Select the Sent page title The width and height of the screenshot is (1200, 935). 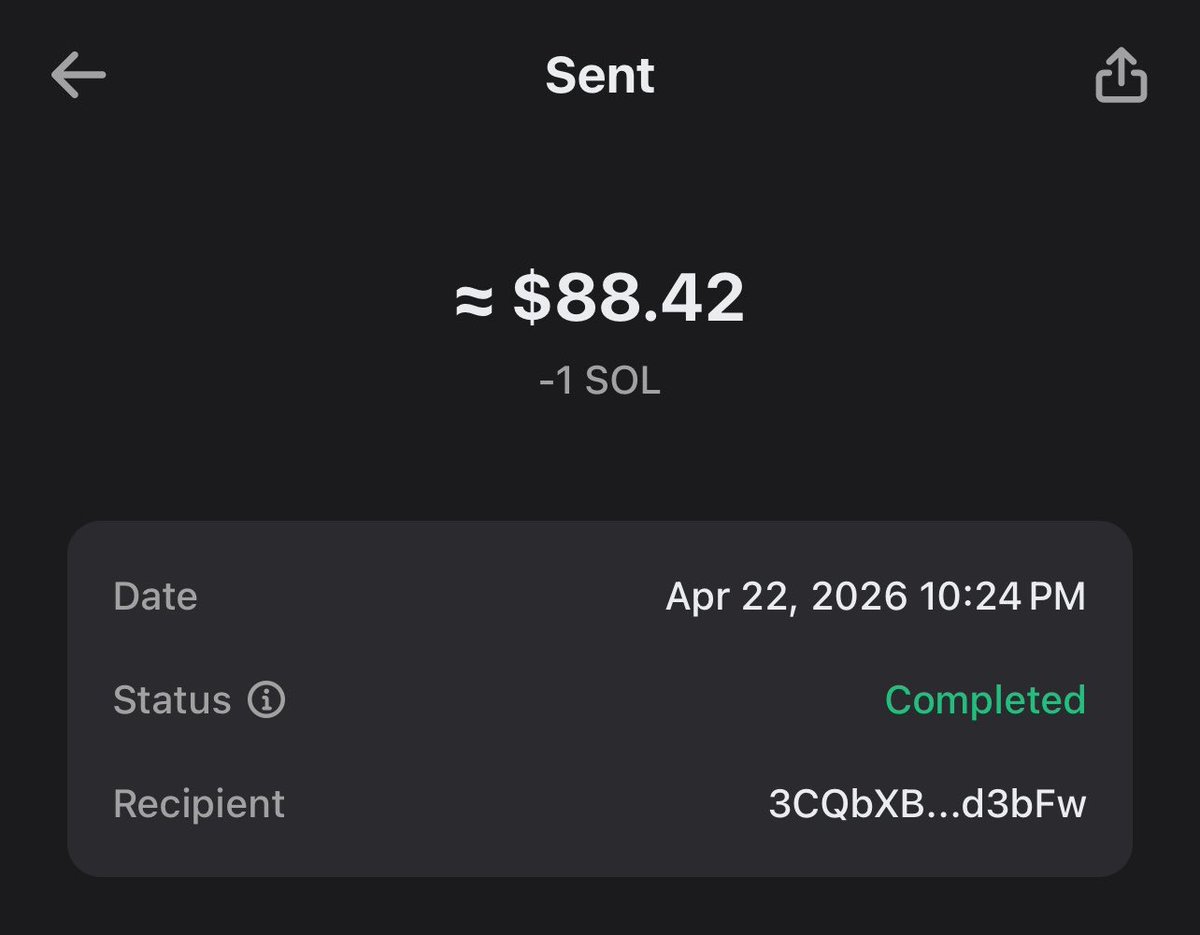tap(600, 76)
